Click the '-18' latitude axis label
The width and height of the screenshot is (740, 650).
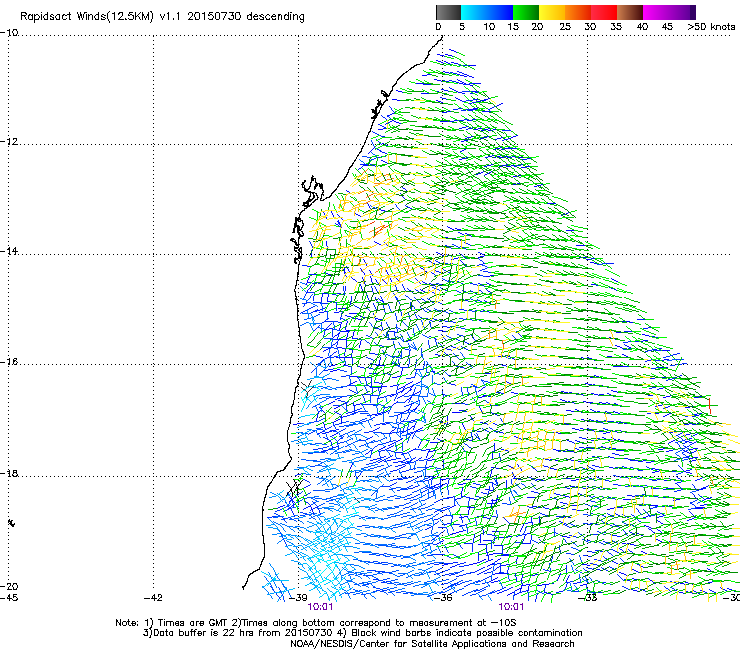(x=9, y=473)
